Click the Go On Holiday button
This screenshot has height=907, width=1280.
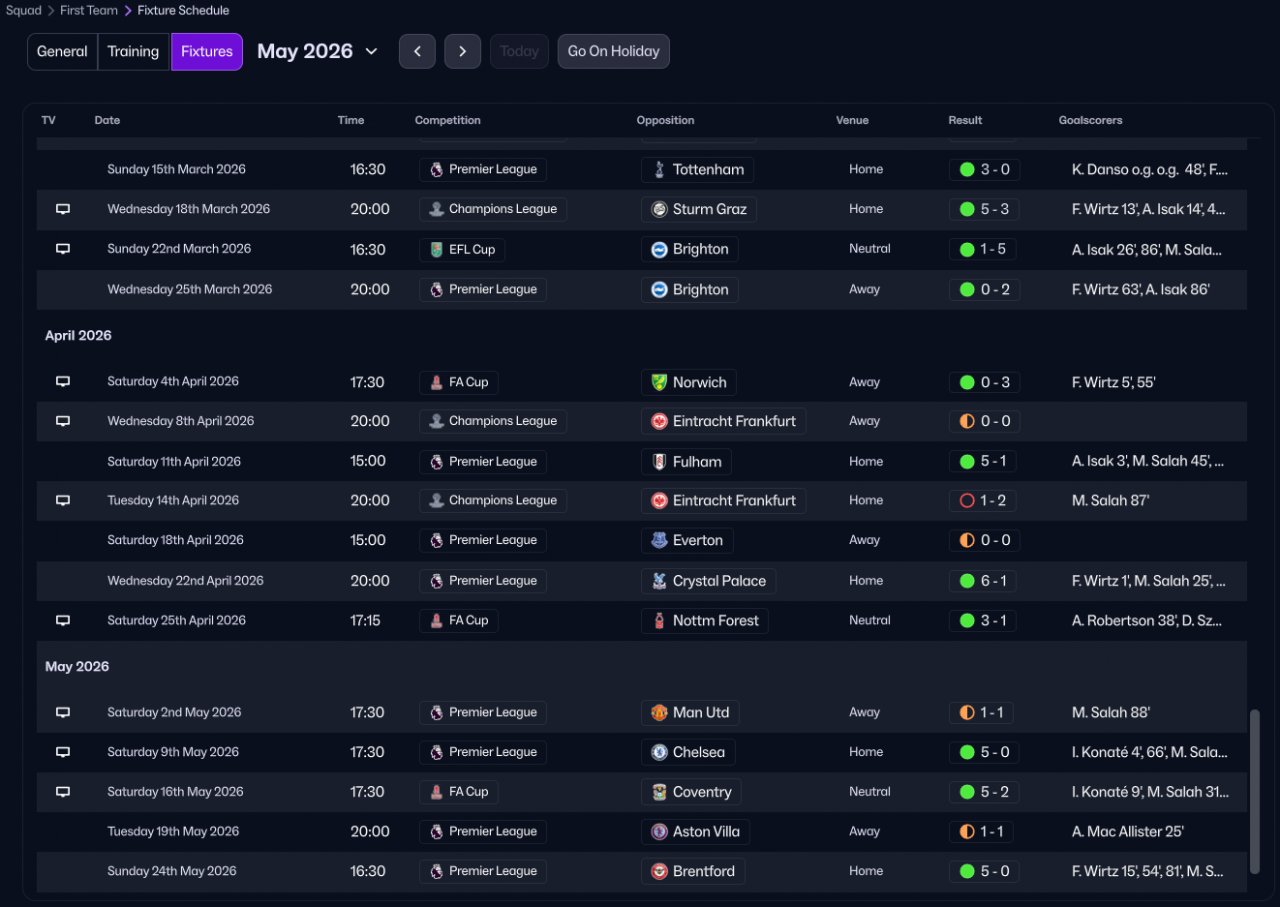pos(614,51)
